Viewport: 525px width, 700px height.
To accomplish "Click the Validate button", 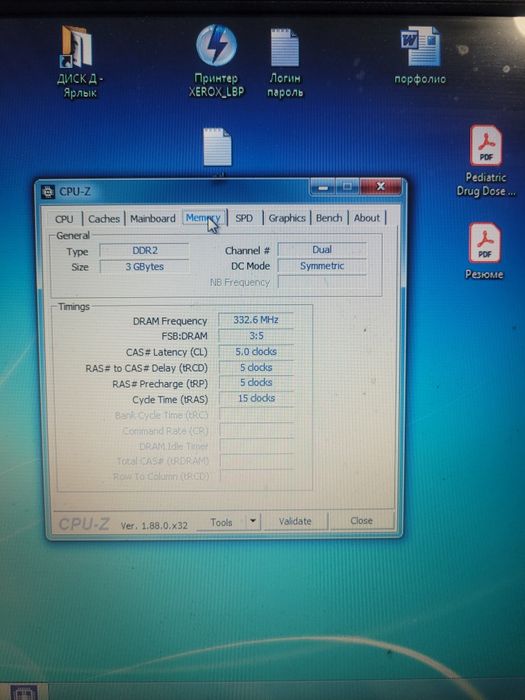I will [x=295, y=521].
